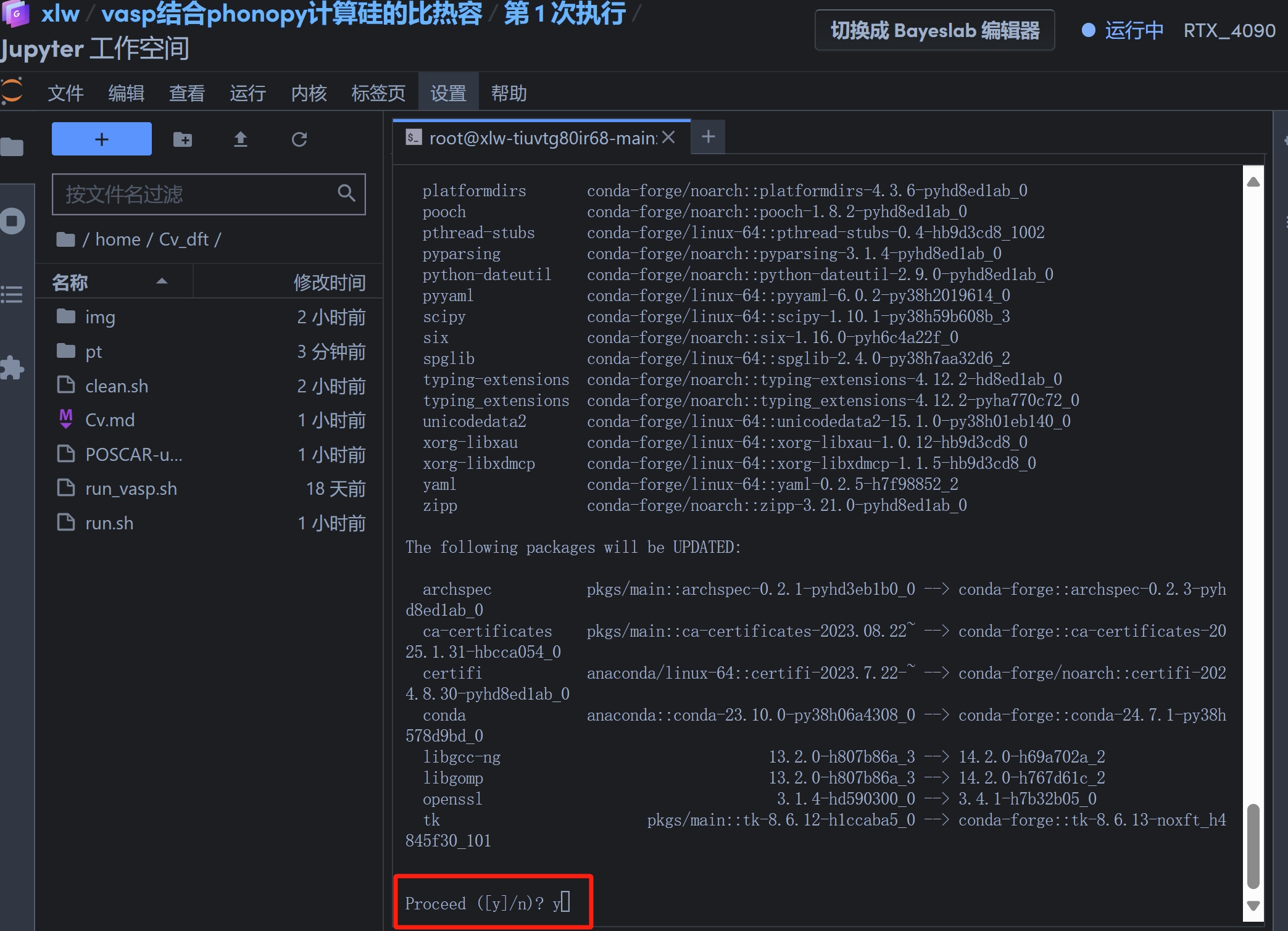Sort files by the 名称 column header
Screen dimensions: 1288x931
point(114,282)
